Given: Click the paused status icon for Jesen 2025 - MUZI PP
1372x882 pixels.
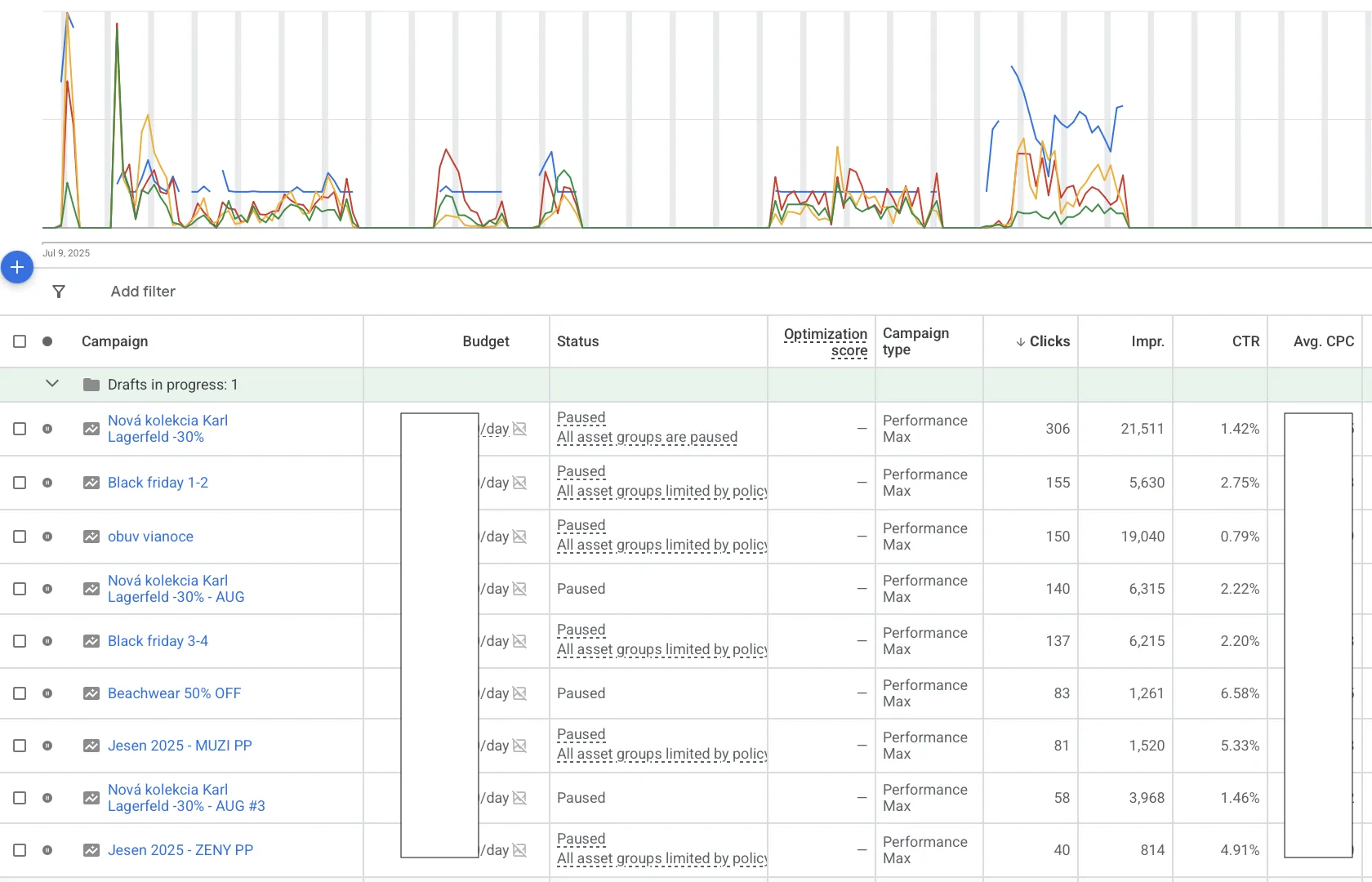Looking at the screenshot, I should pos(47,746).
